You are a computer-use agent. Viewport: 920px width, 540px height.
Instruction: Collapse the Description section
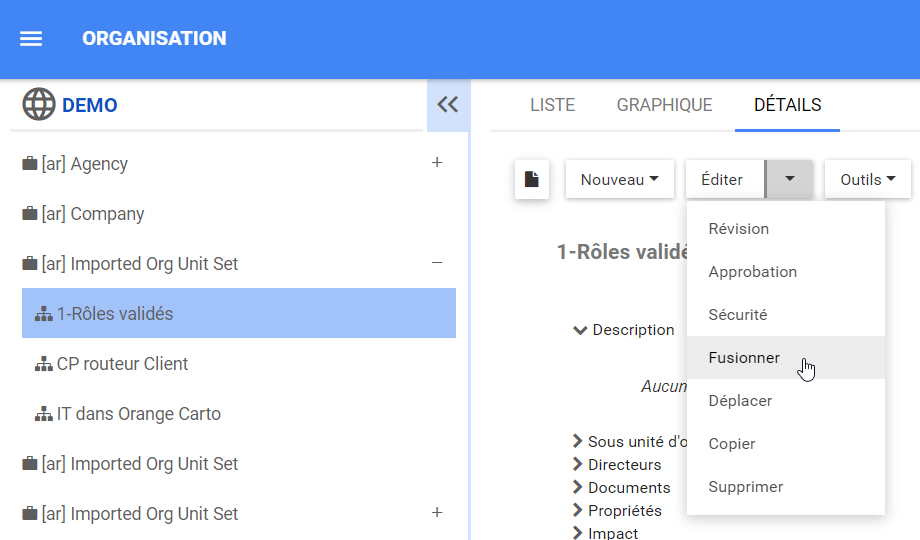tap(580, 330)
